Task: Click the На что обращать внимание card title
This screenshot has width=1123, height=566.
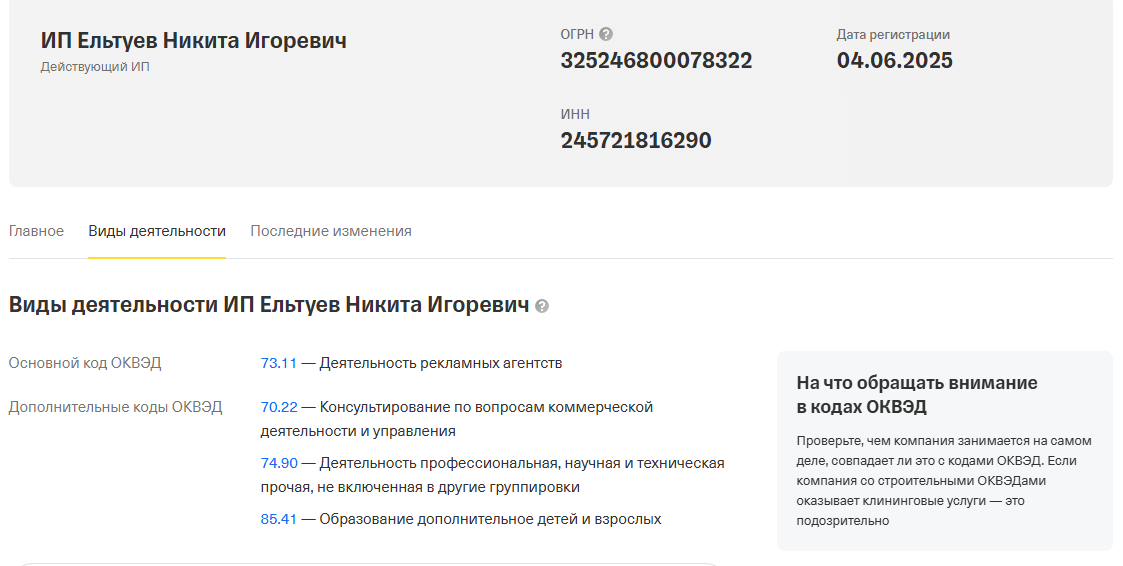Action: 917,394
